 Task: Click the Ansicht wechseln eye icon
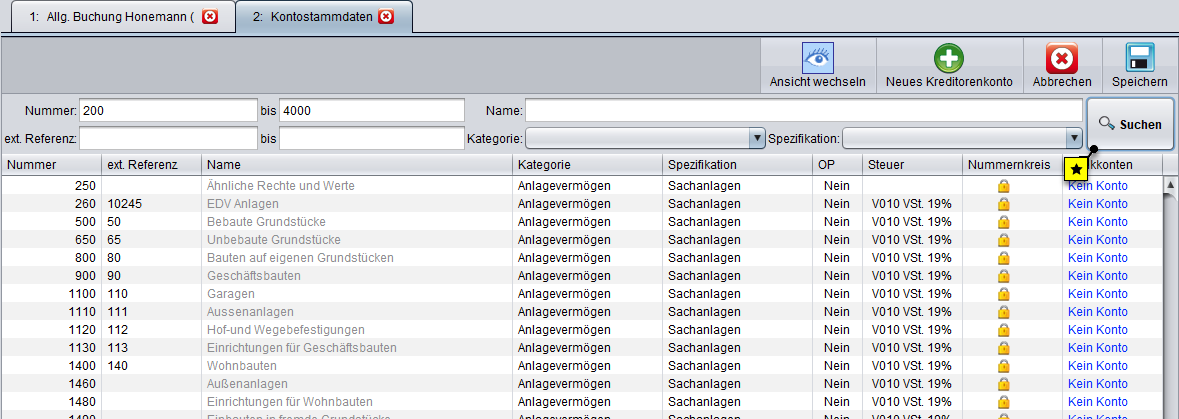pos(817,58)
